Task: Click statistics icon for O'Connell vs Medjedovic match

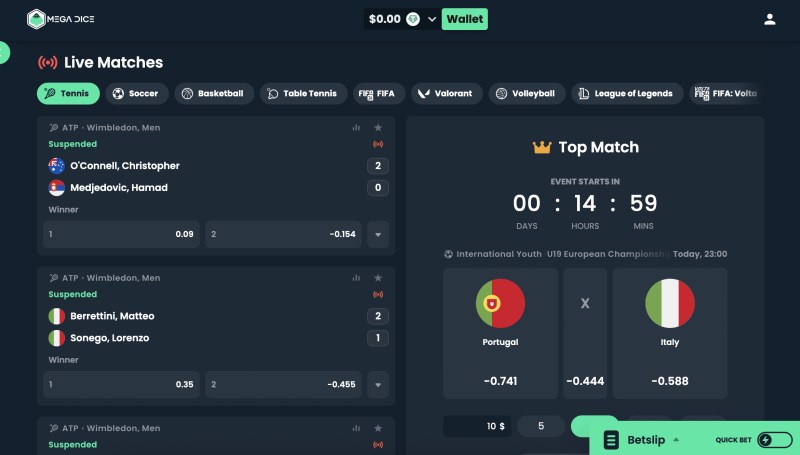Action: [356, 128]
